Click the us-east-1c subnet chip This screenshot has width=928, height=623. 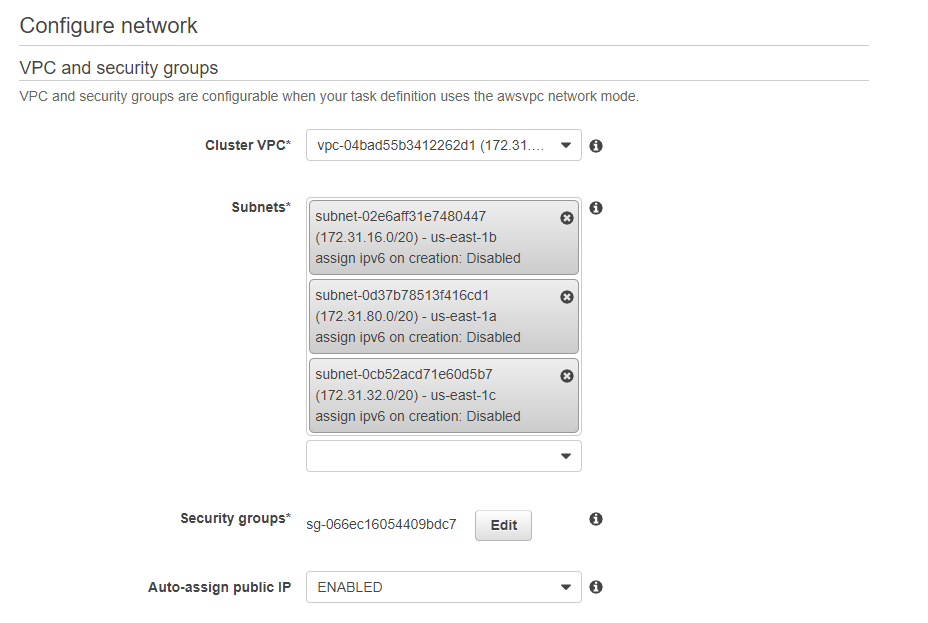pyautogui.click(x=444, y=395)
